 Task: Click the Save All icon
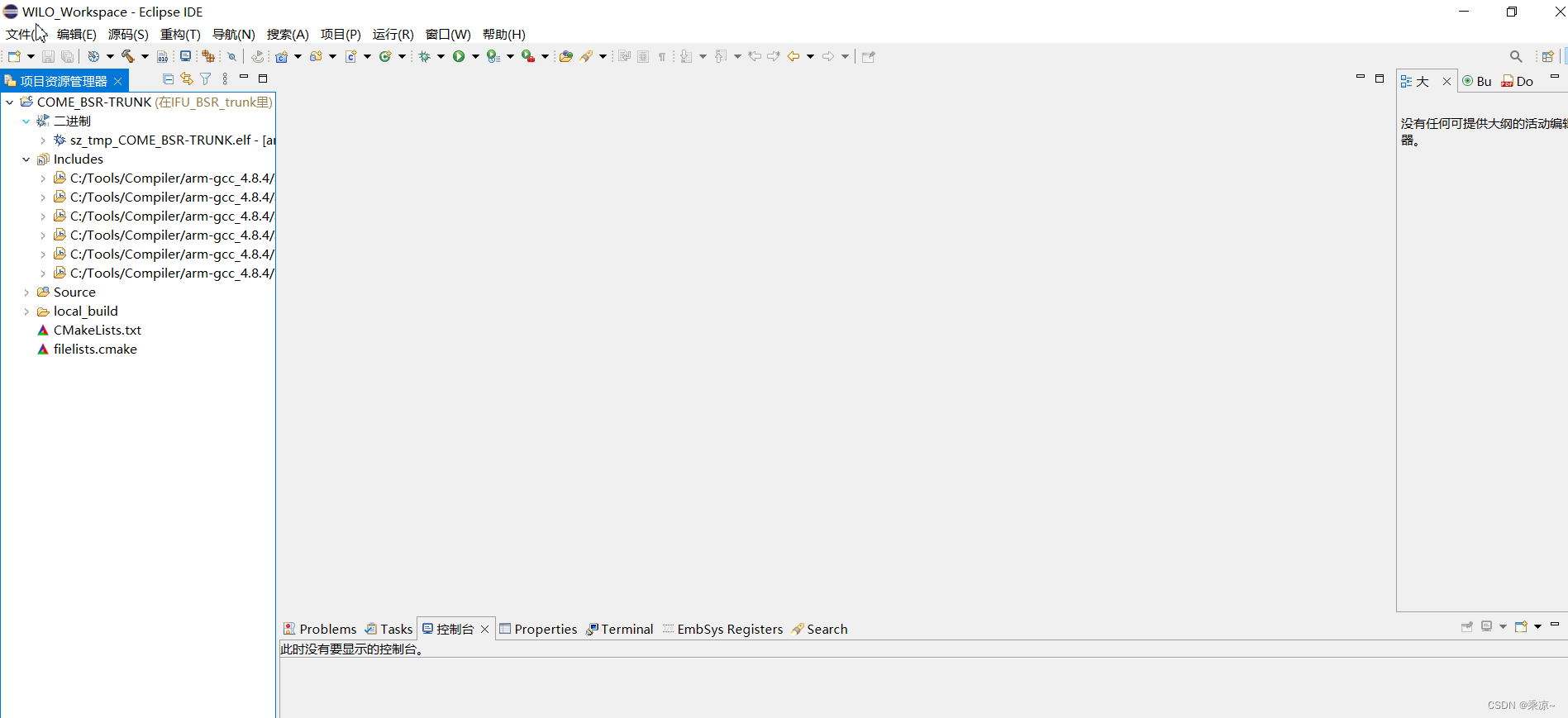coord(68,56)
